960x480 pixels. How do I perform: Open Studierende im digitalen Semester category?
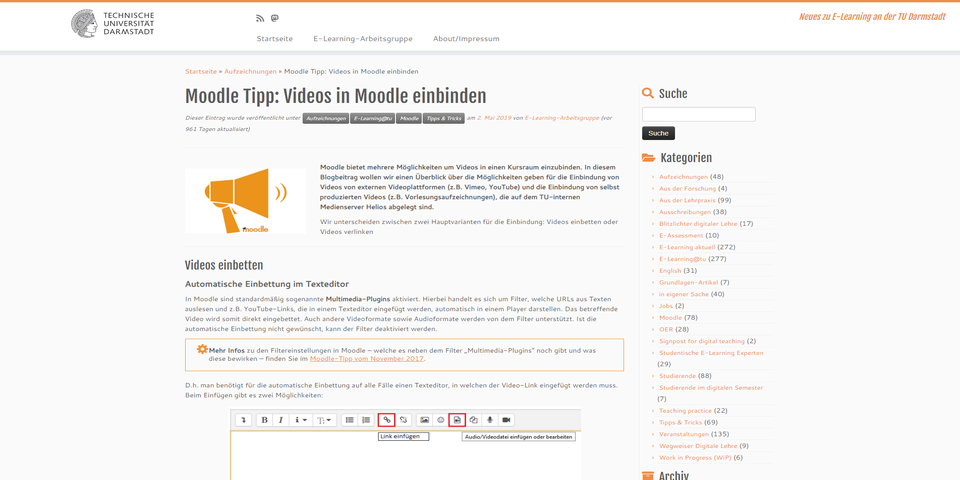pos(711,388)
